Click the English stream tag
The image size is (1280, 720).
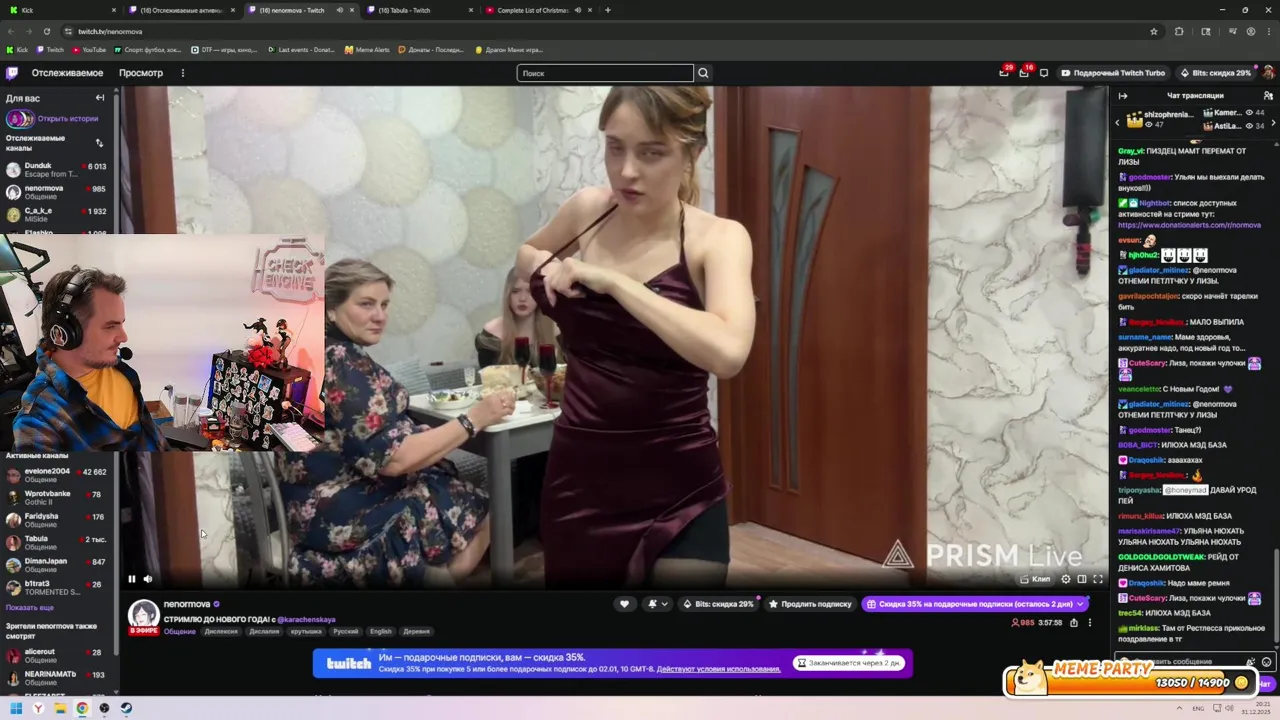coord(381,632)
